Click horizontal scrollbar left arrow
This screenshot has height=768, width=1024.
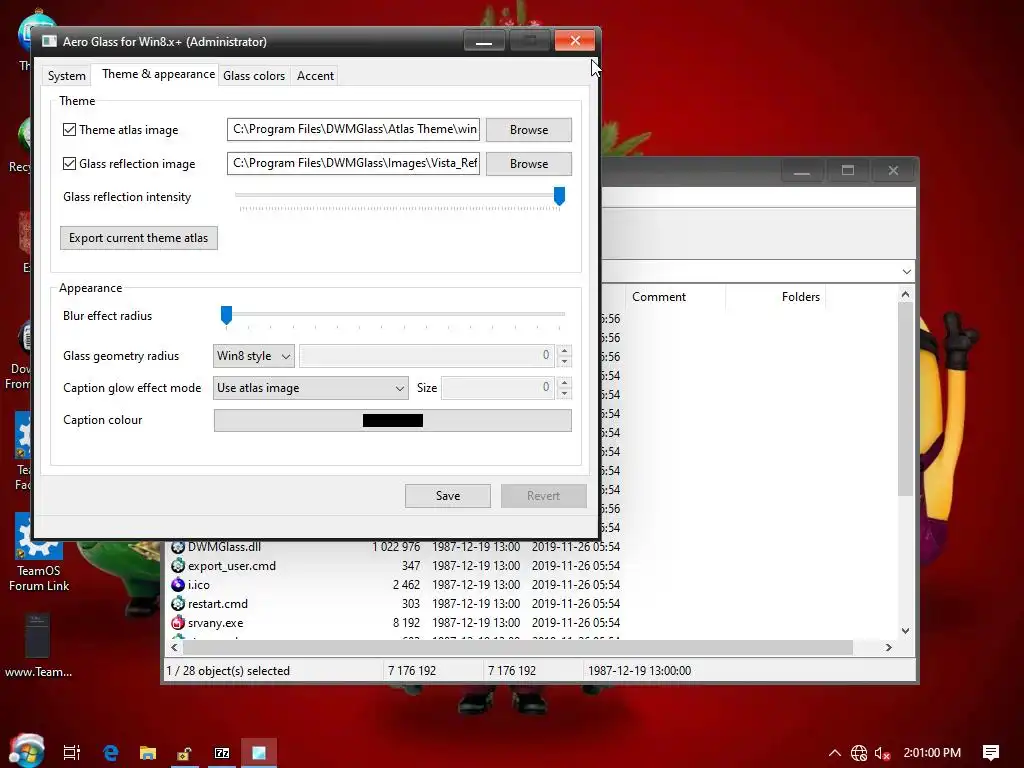[x=174, y=647]
